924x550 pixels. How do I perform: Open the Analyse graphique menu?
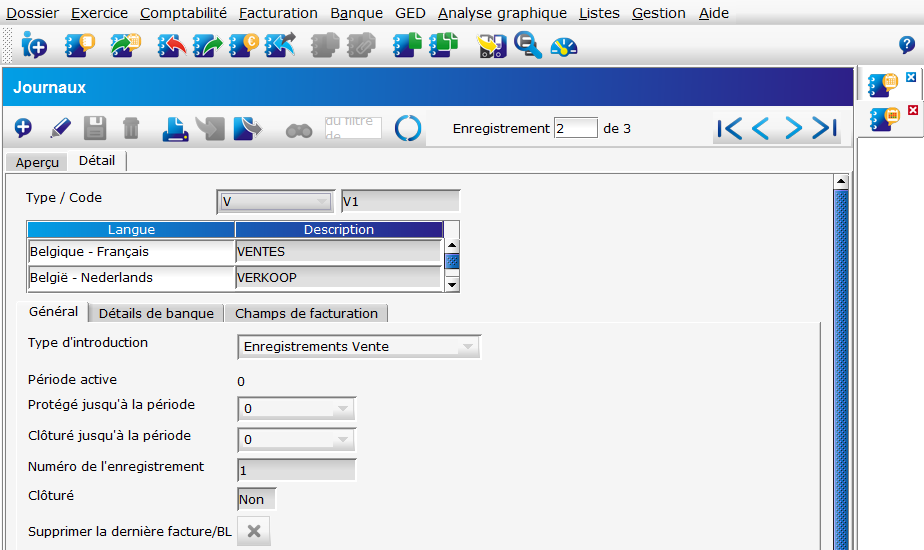tap(502, 13)
